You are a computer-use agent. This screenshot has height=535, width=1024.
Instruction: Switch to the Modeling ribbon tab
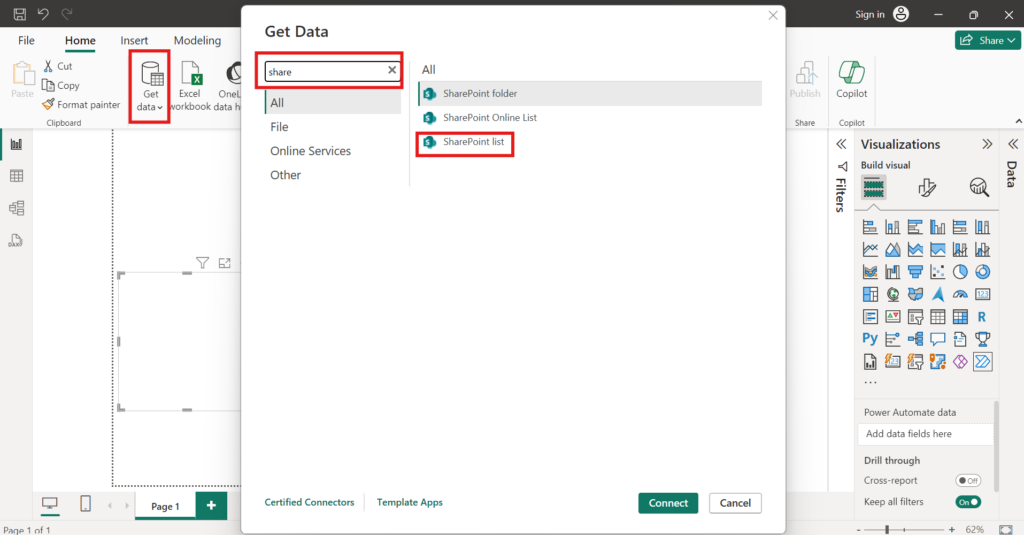click(x=197, y=41)
